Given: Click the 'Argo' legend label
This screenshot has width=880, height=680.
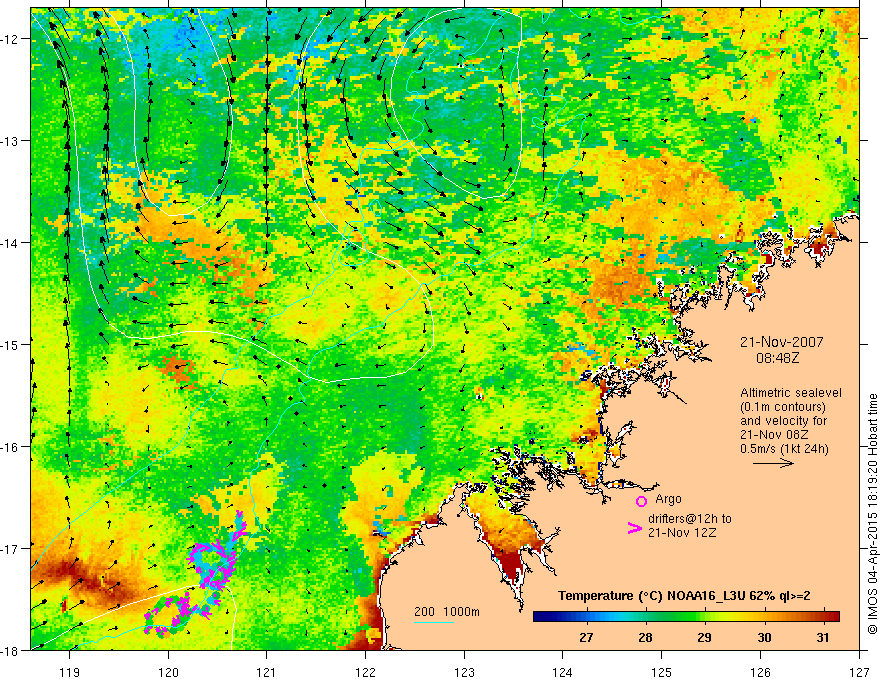Looking at the screenshot, I should tap(668, 499).
